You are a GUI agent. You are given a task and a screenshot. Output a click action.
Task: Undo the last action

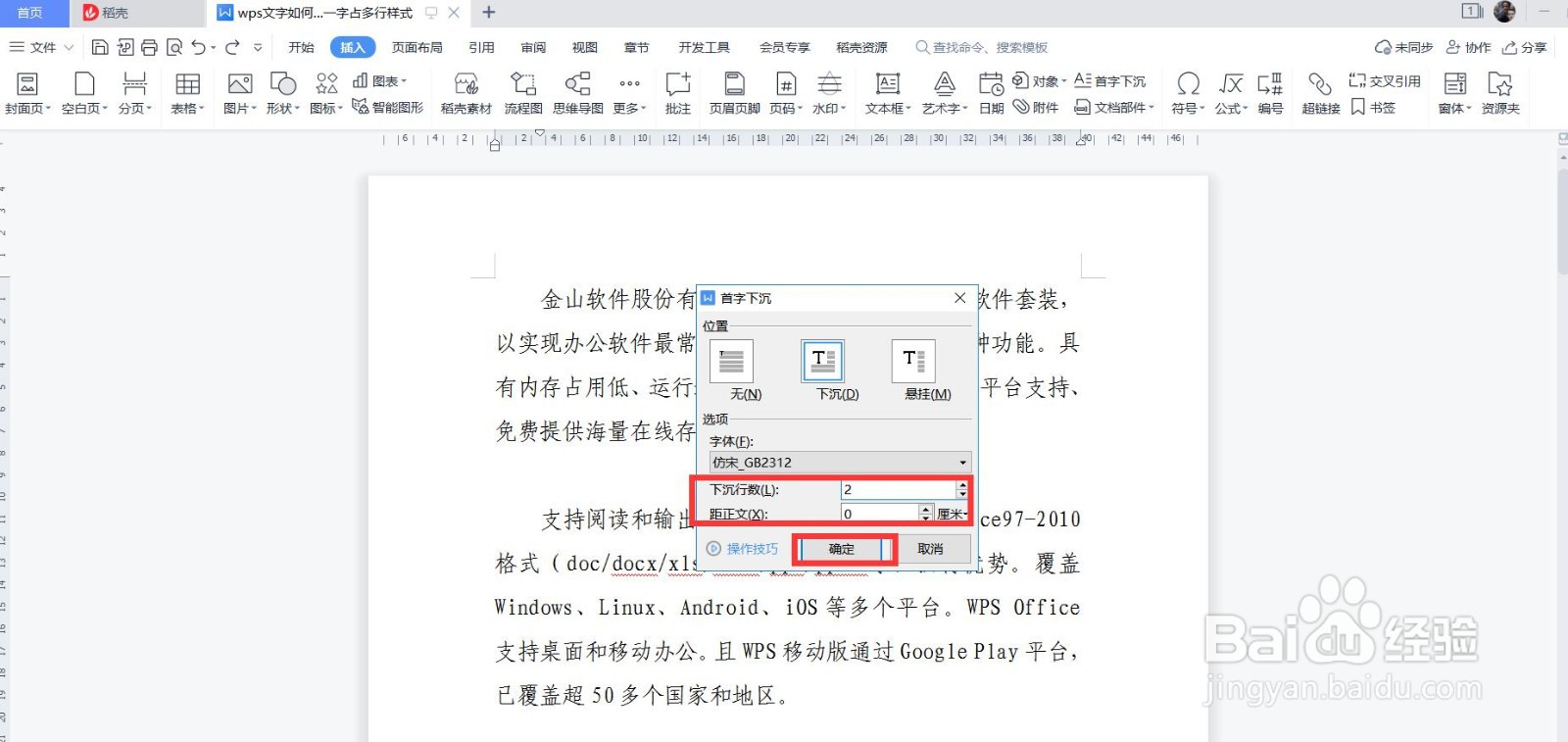[199, 47]
